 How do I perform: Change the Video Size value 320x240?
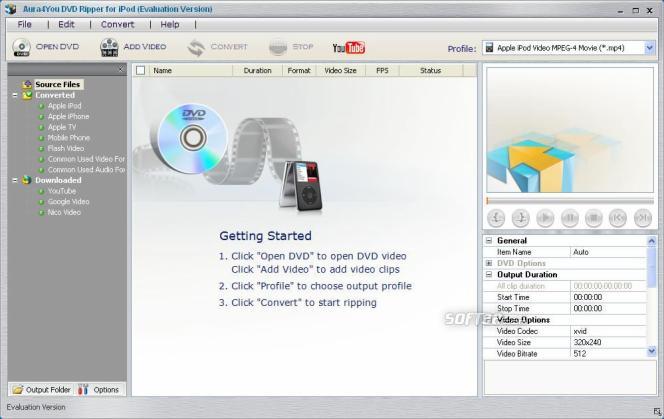[x=608, y=342]
